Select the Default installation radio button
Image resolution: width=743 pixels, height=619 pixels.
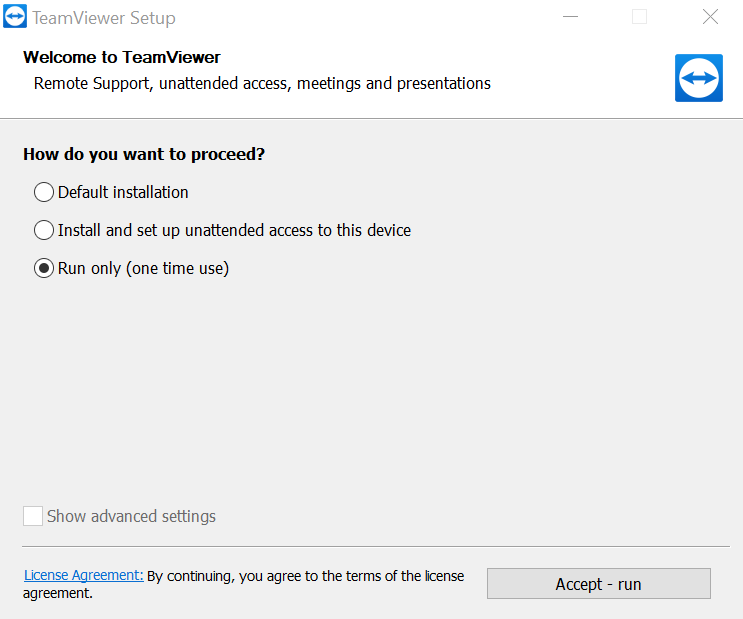point(44,192)
